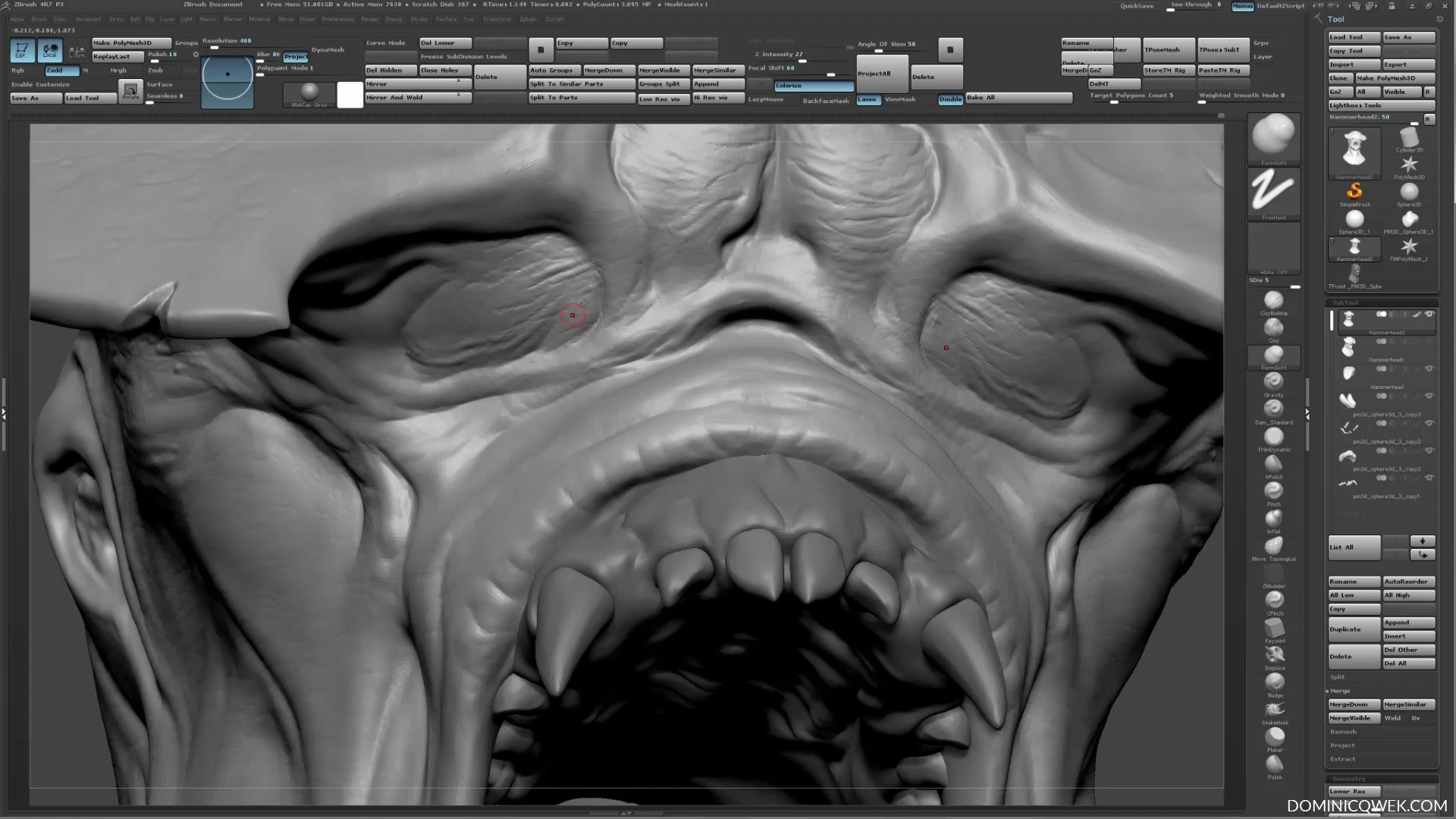
Task: Open the Zplugin menu
Action: click(528, 20)
